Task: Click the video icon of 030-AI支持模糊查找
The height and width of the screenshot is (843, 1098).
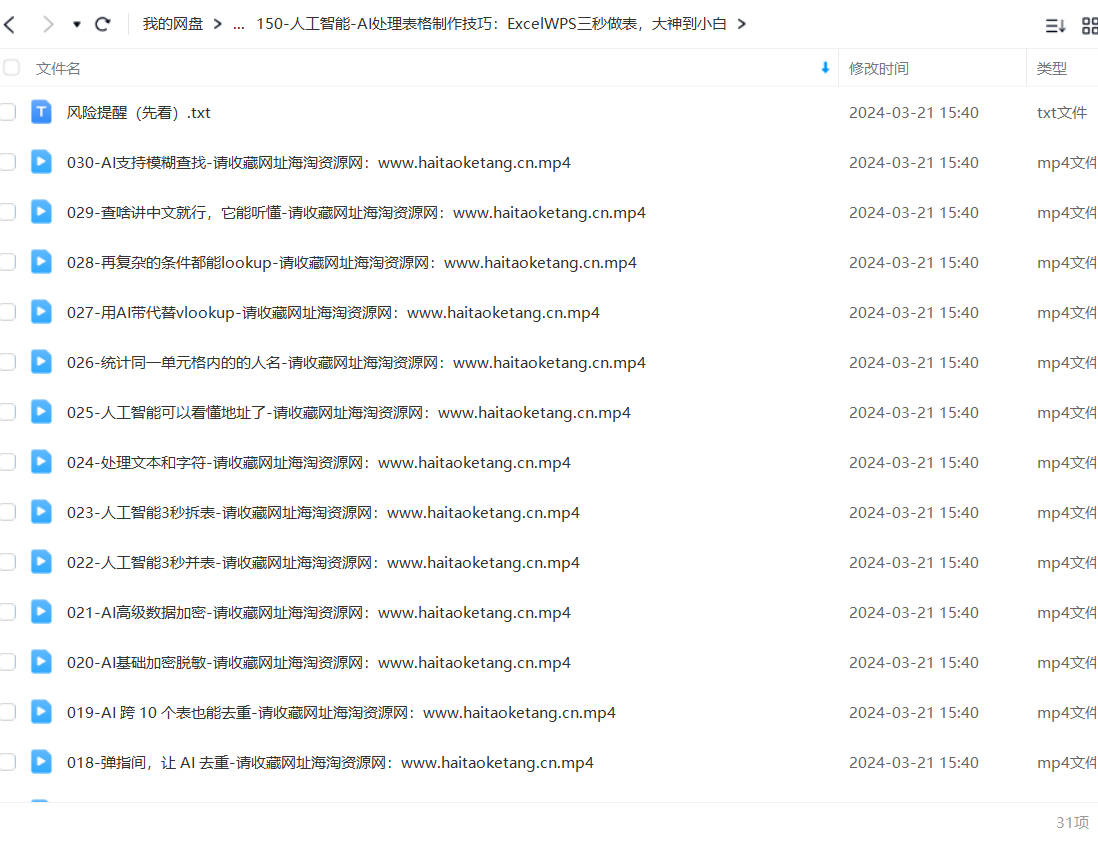Action: click(x=41, y=162)
